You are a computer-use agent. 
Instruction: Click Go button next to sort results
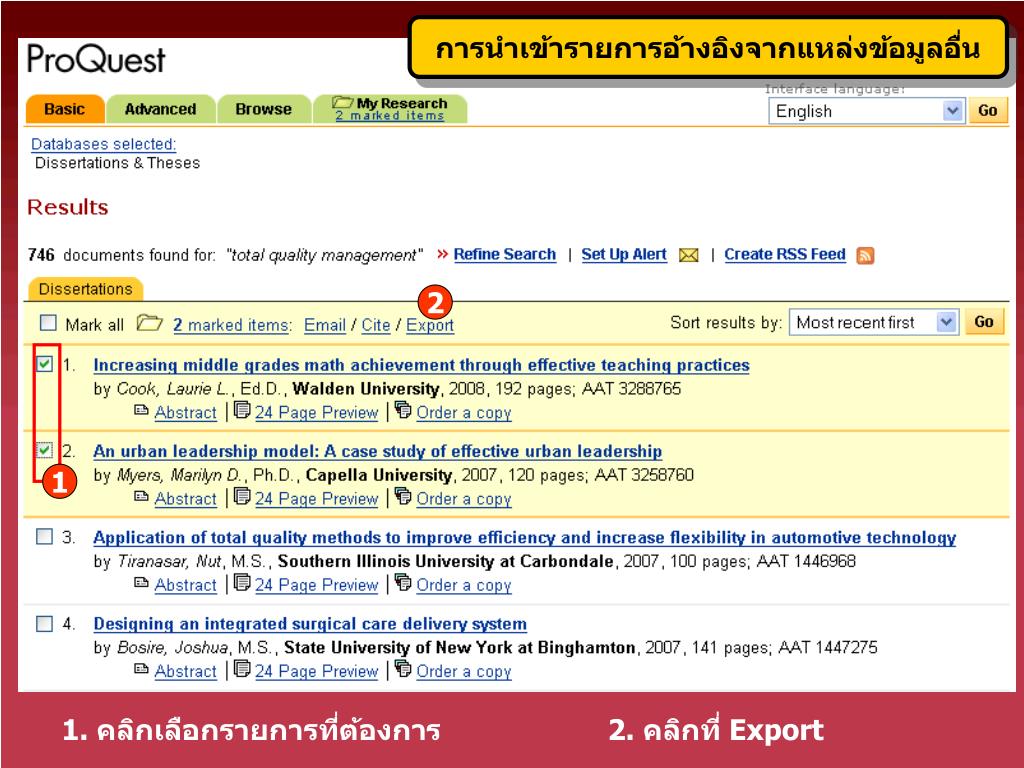click(984, 322)
